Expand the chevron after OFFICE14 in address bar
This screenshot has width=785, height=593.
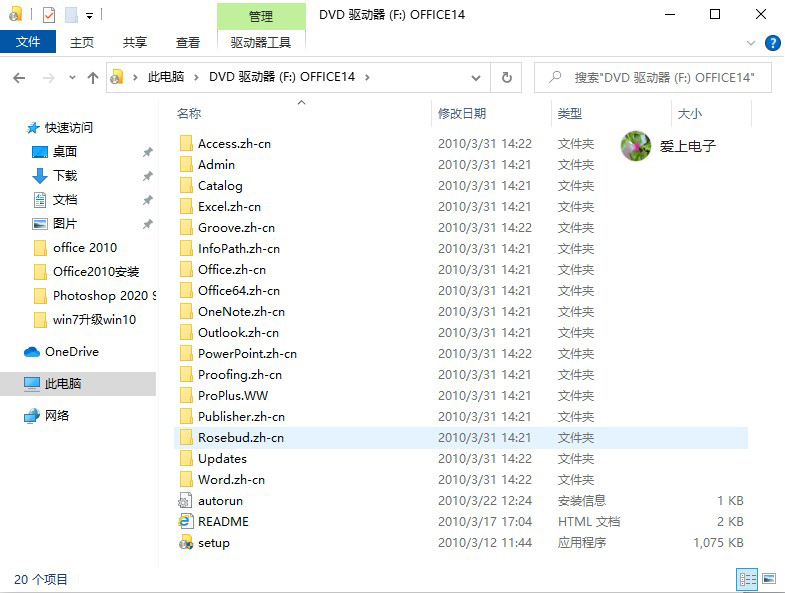pyautogui.click(x=367, y=77)
